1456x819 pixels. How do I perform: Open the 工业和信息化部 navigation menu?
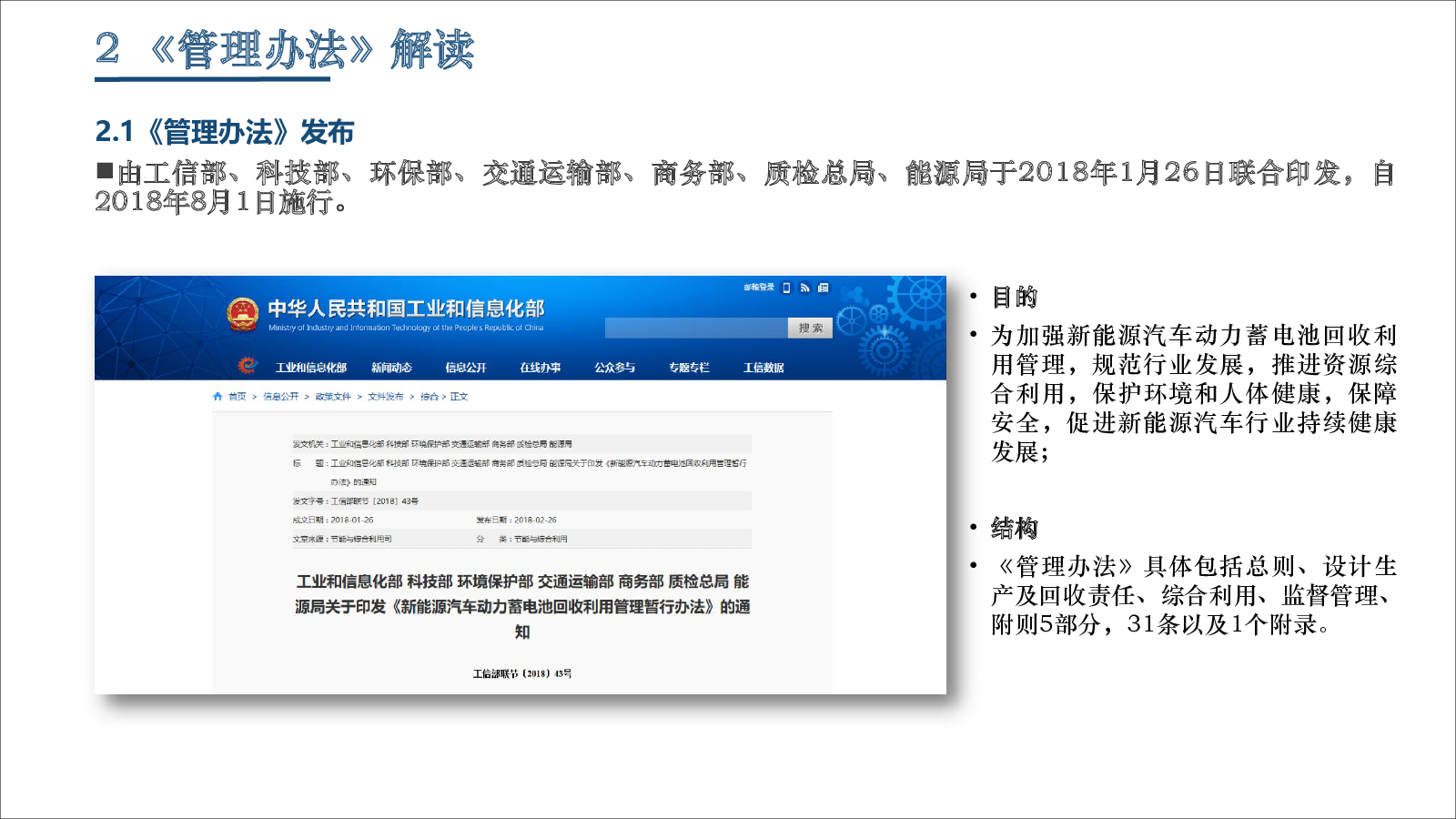(x=311, y=368)
